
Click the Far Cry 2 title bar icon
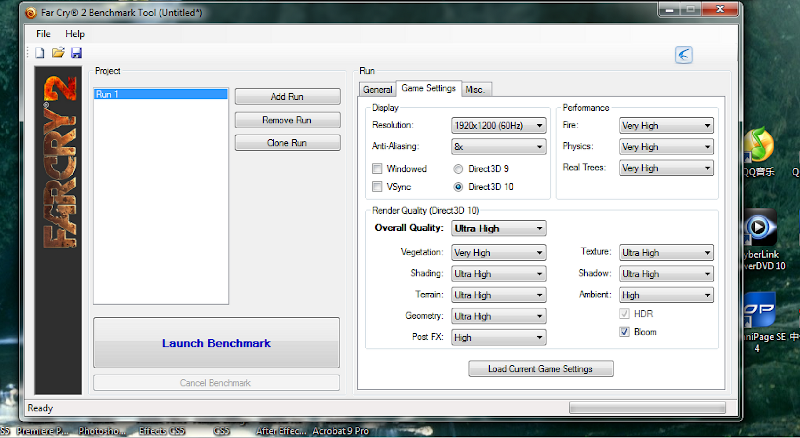coord(31,13)
